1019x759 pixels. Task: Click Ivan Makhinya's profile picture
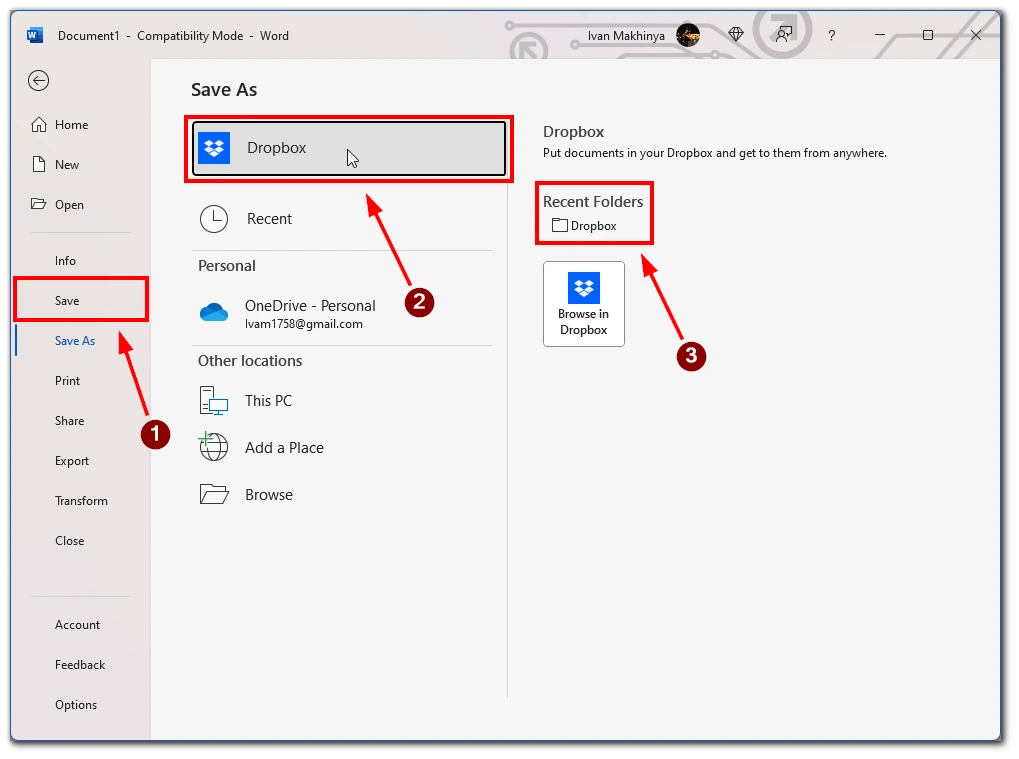(688, 35)
